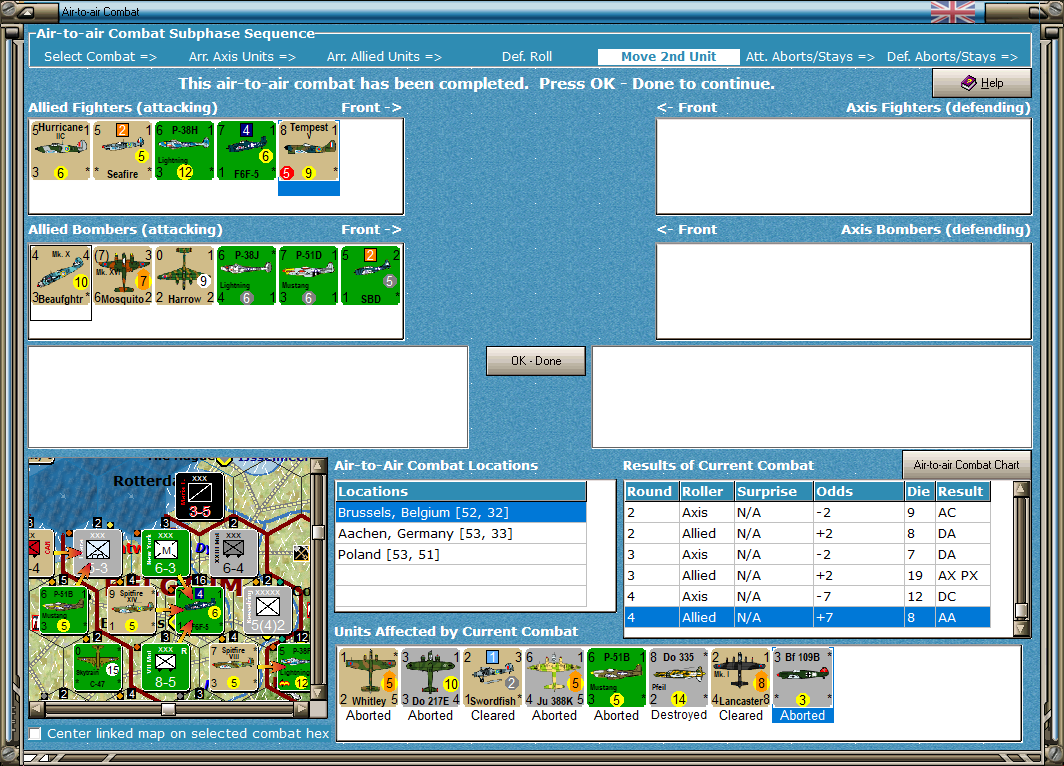The image size is (1064, 766).
Task: Select the P-38J Lightning bomber counter
Action: tap(246, 275)
